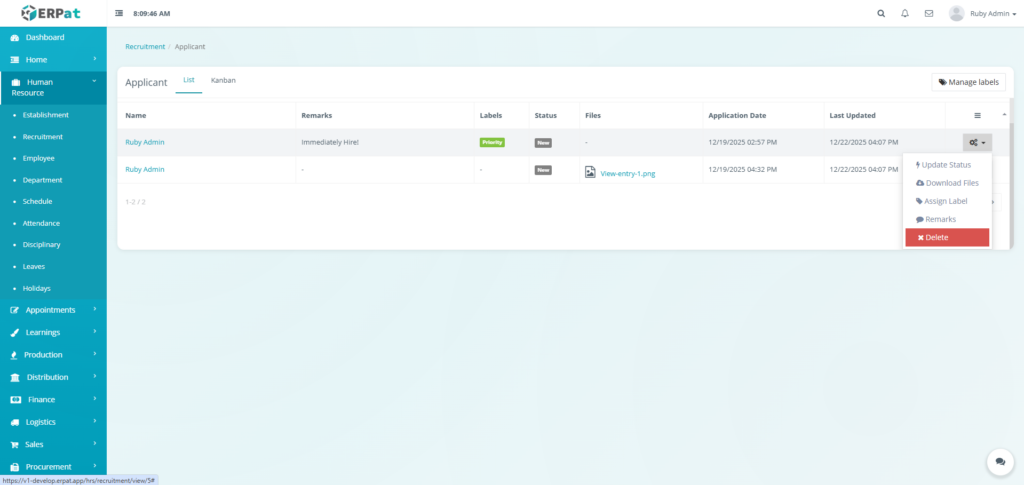The height and width of the screenshot is (485, 1024).
Task: Click the Recruitment breadcrumb link
Action: coord(145,47)
